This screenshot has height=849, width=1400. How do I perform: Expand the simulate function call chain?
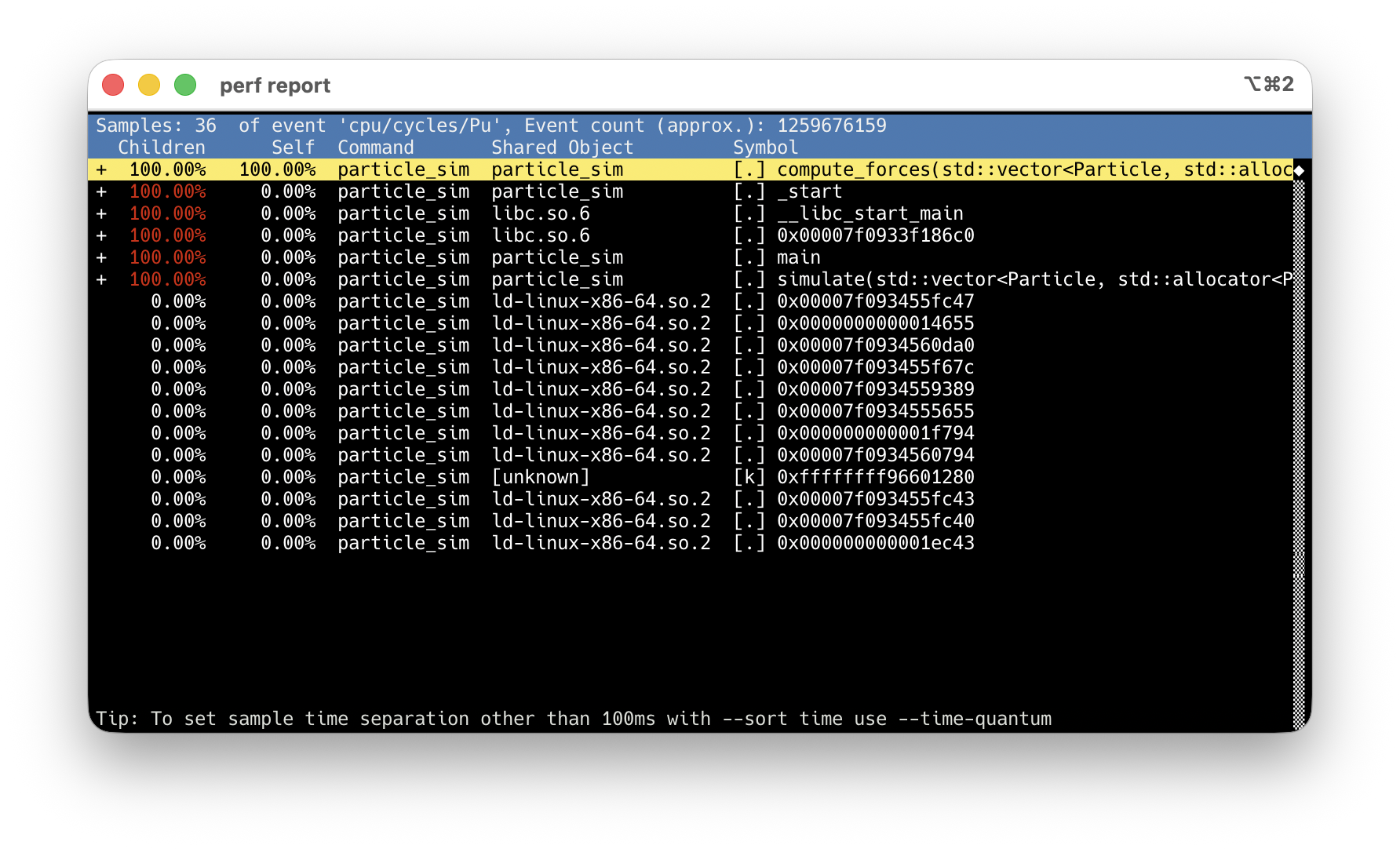(x=101, y=279)
